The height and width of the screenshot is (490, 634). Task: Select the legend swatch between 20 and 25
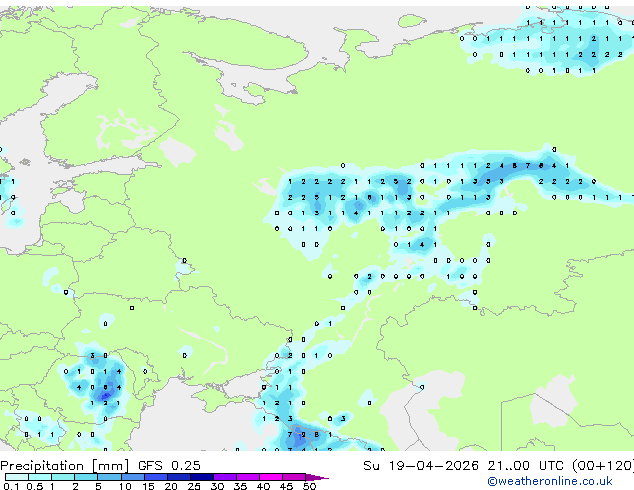coord(178,477)
